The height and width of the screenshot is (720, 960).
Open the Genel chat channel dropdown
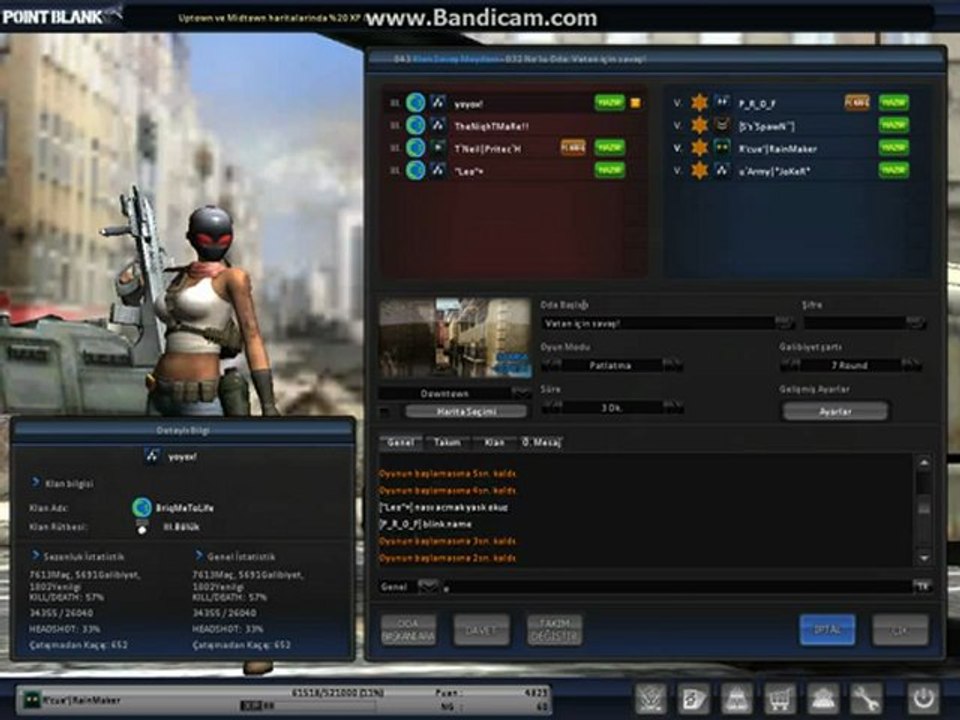pos(427,587)
